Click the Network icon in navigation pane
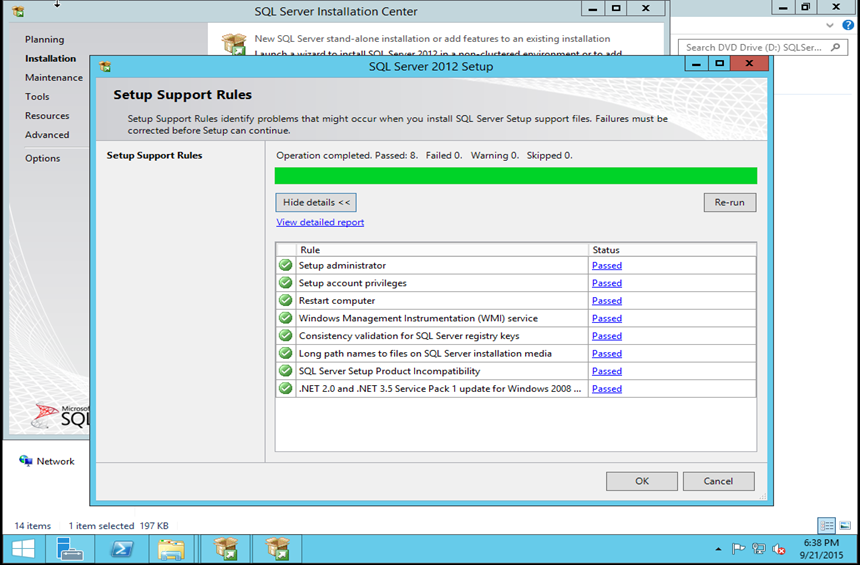Image resolution: width=860 pixels, height=565 pixels. click(26, 461)
